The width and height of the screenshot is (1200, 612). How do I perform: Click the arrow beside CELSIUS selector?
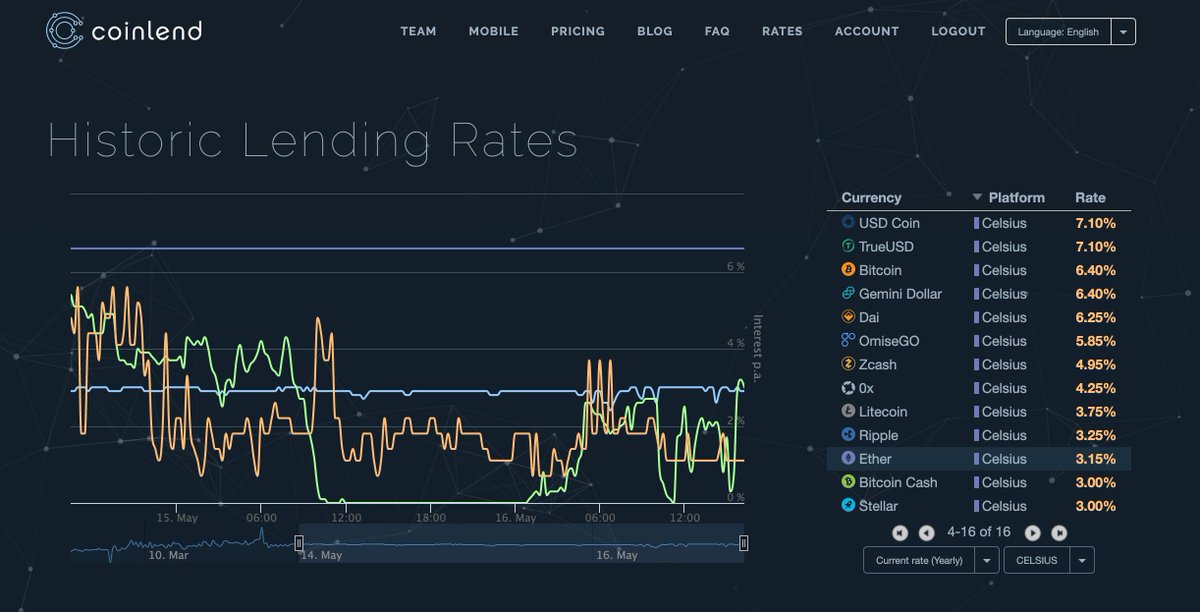(x=1083, y=560)
